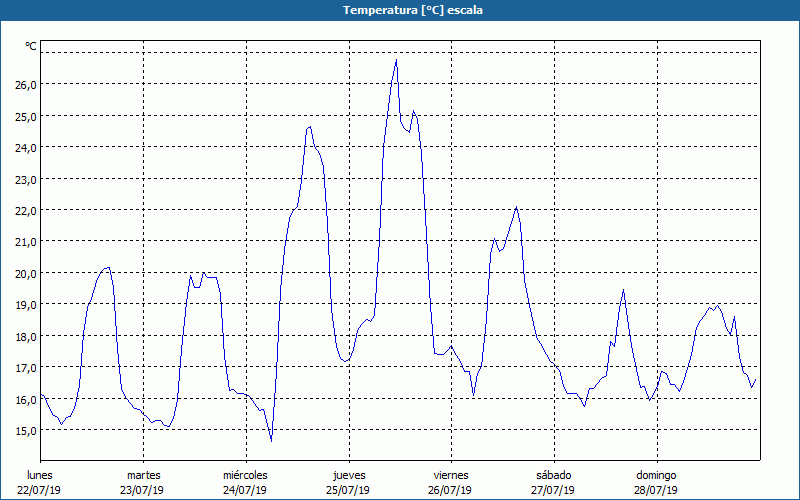Click the 21,0 axis value
800x500 pixels.
(26, 242)
